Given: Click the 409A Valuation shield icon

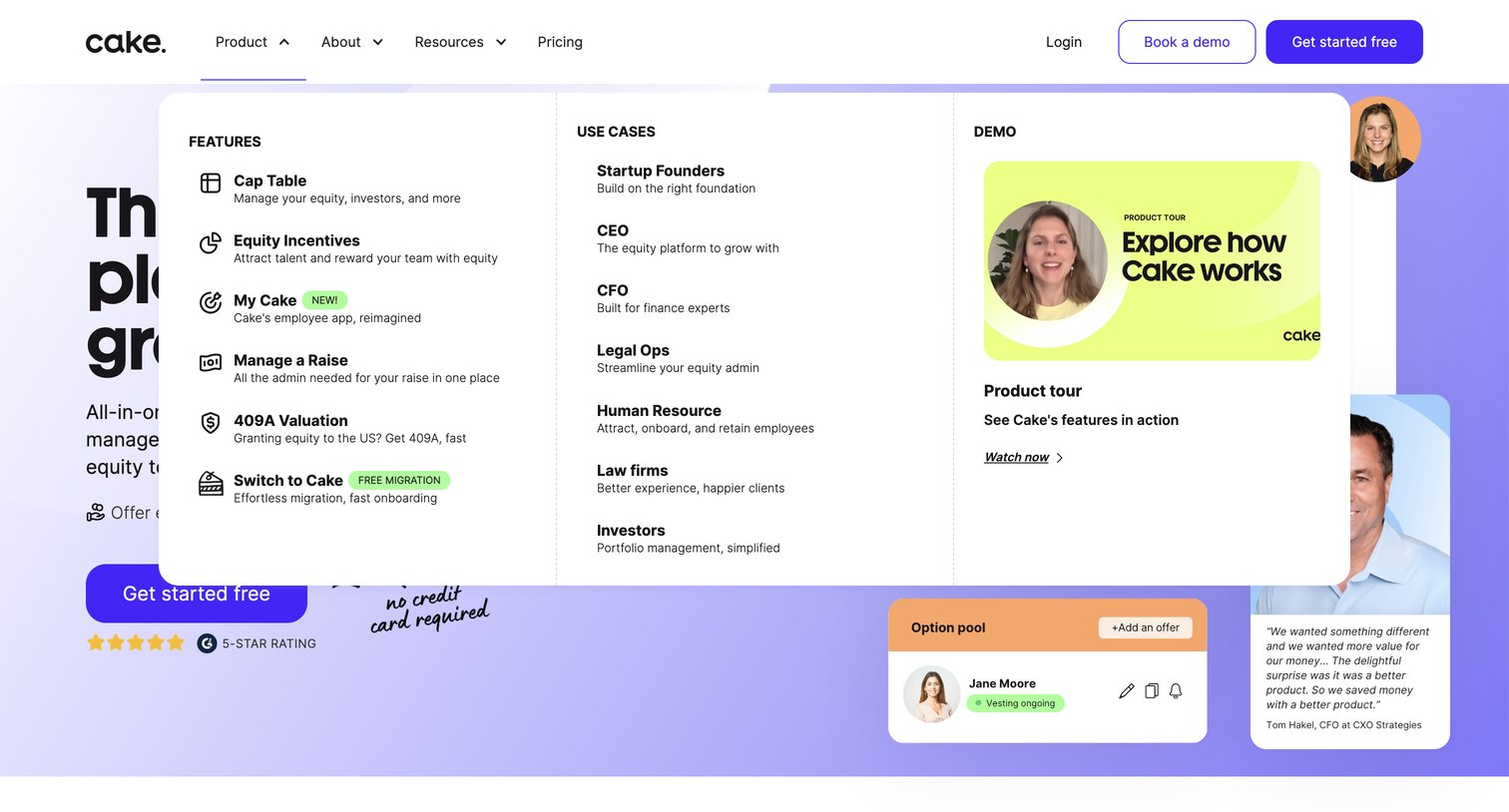Looking at the screenshot, I should click(211, 423).
